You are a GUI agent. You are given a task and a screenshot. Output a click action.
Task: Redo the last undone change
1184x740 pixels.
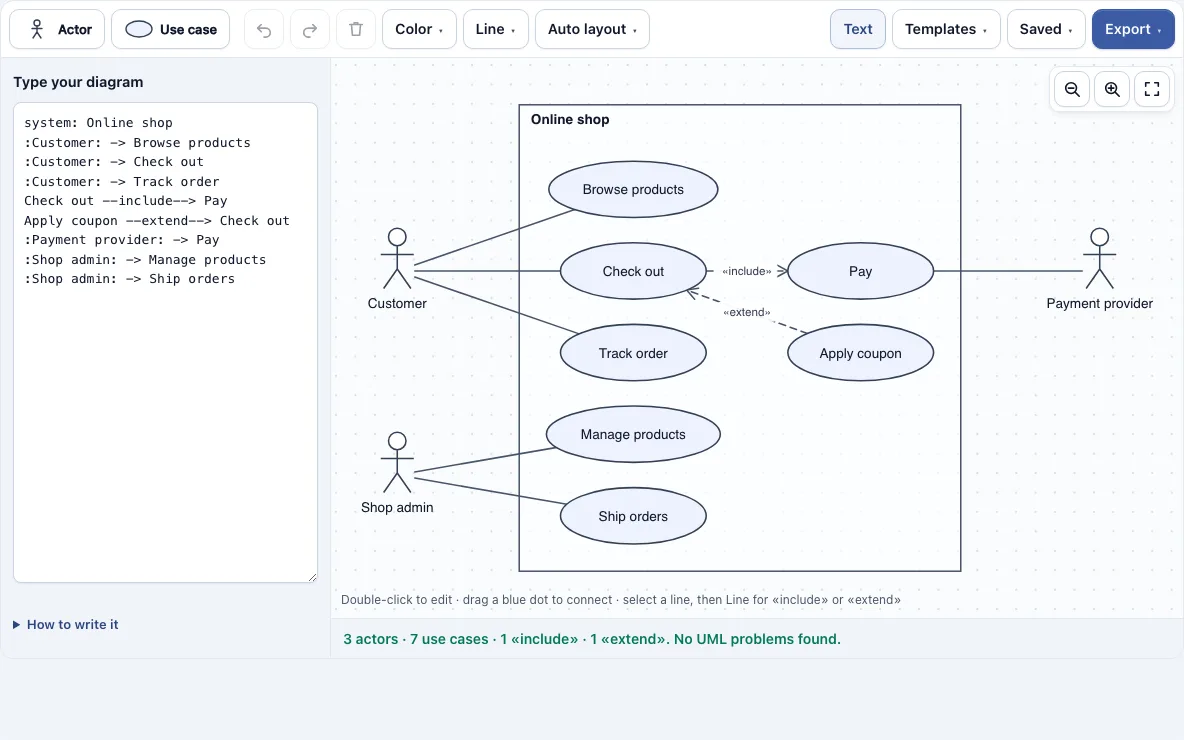(x=310, y=29)
